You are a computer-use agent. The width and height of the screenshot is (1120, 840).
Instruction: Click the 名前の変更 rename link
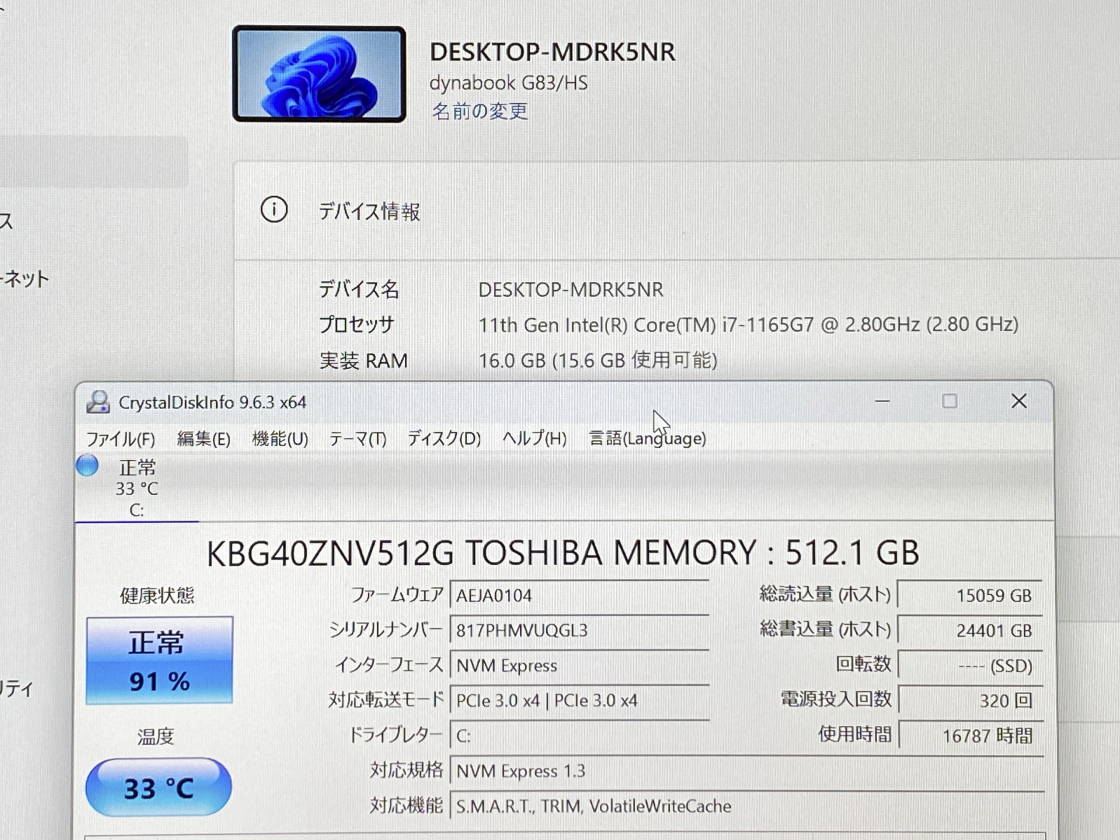[480, 112]
